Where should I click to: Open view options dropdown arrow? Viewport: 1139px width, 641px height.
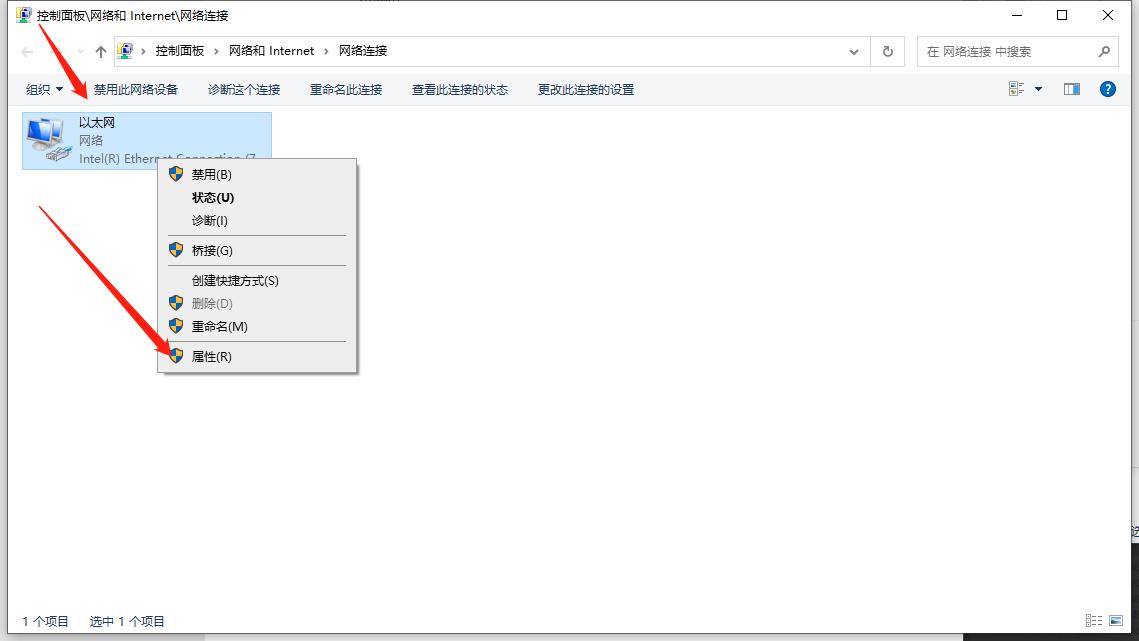[1038, 89]
